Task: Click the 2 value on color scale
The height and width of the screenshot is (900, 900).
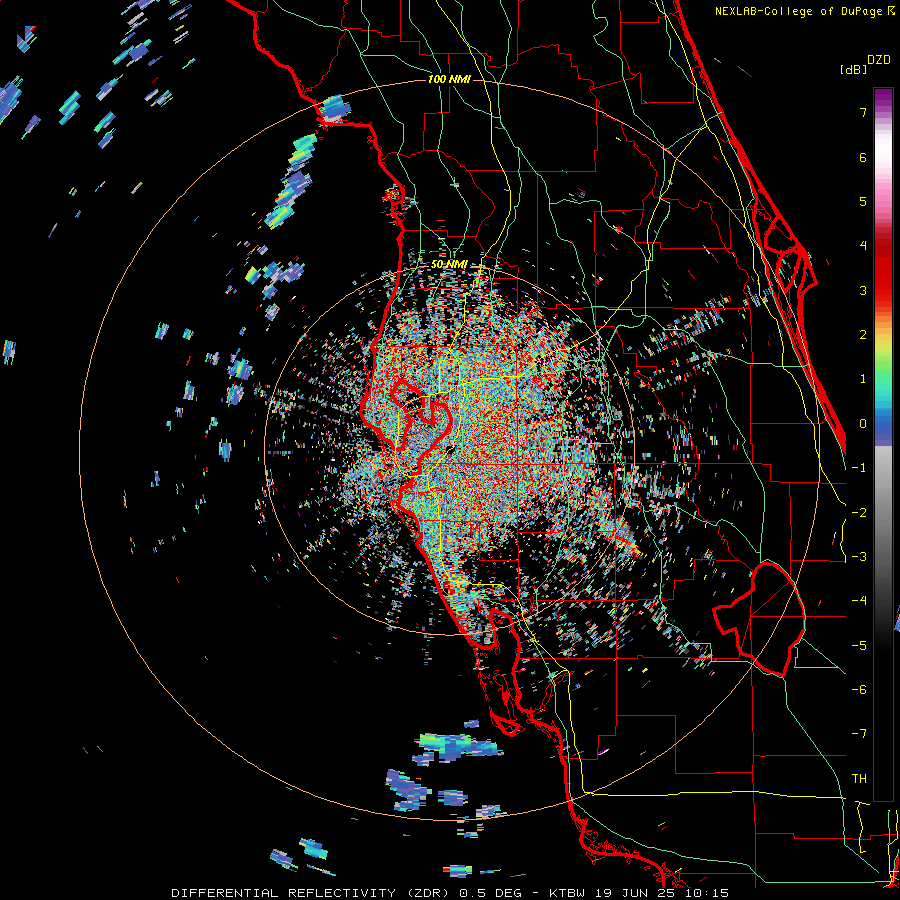Action: [863, 335]
